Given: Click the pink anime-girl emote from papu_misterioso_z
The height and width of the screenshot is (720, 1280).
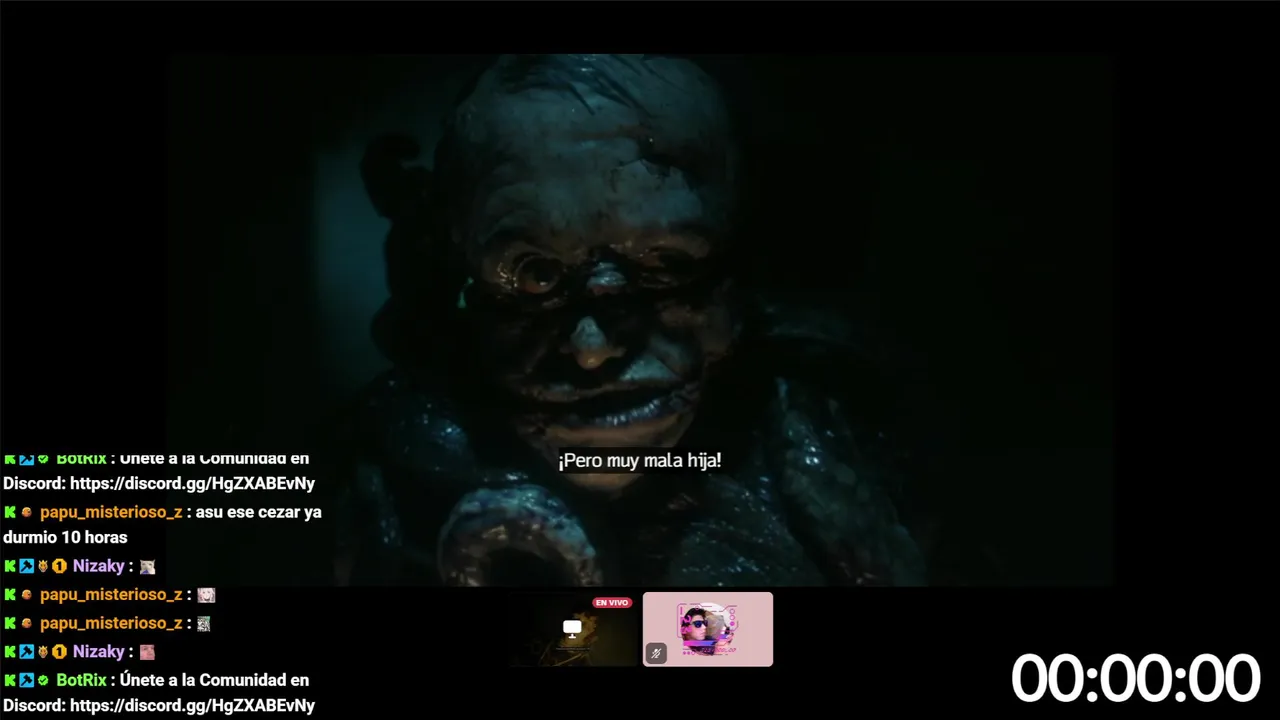Looking at the screenshot, I should tap(206, 595).
